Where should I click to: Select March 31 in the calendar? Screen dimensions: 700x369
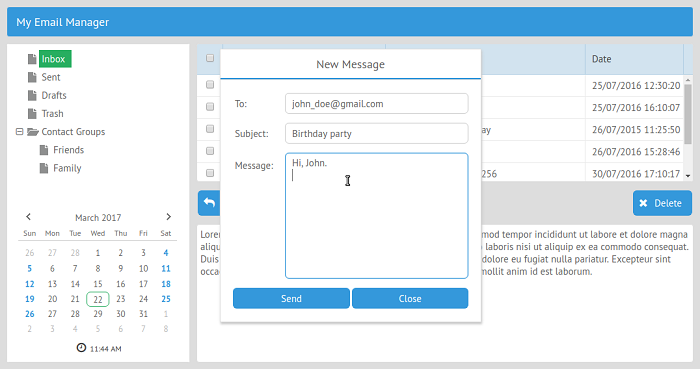143,314
